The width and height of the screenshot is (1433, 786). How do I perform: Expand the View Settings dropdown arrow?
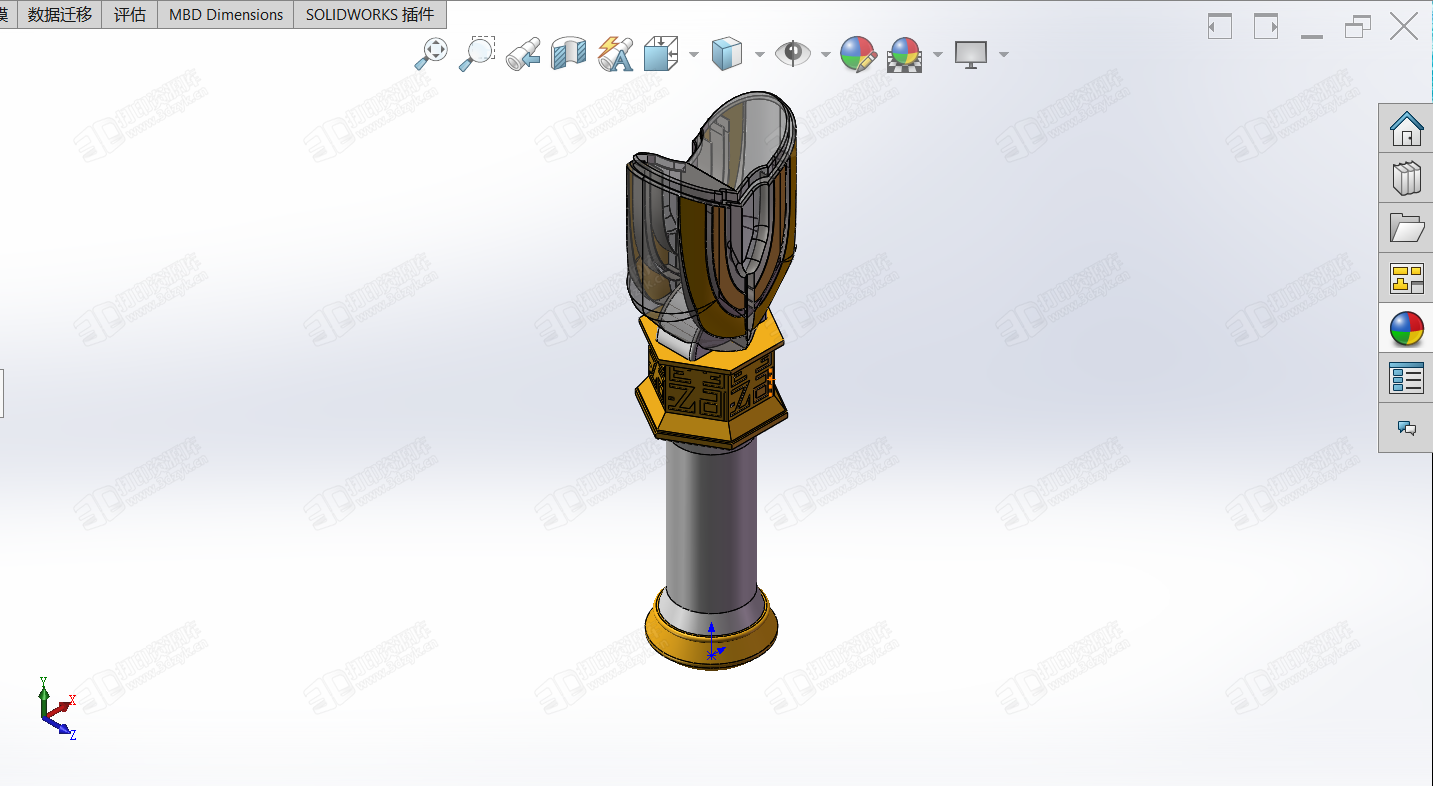1003,54
